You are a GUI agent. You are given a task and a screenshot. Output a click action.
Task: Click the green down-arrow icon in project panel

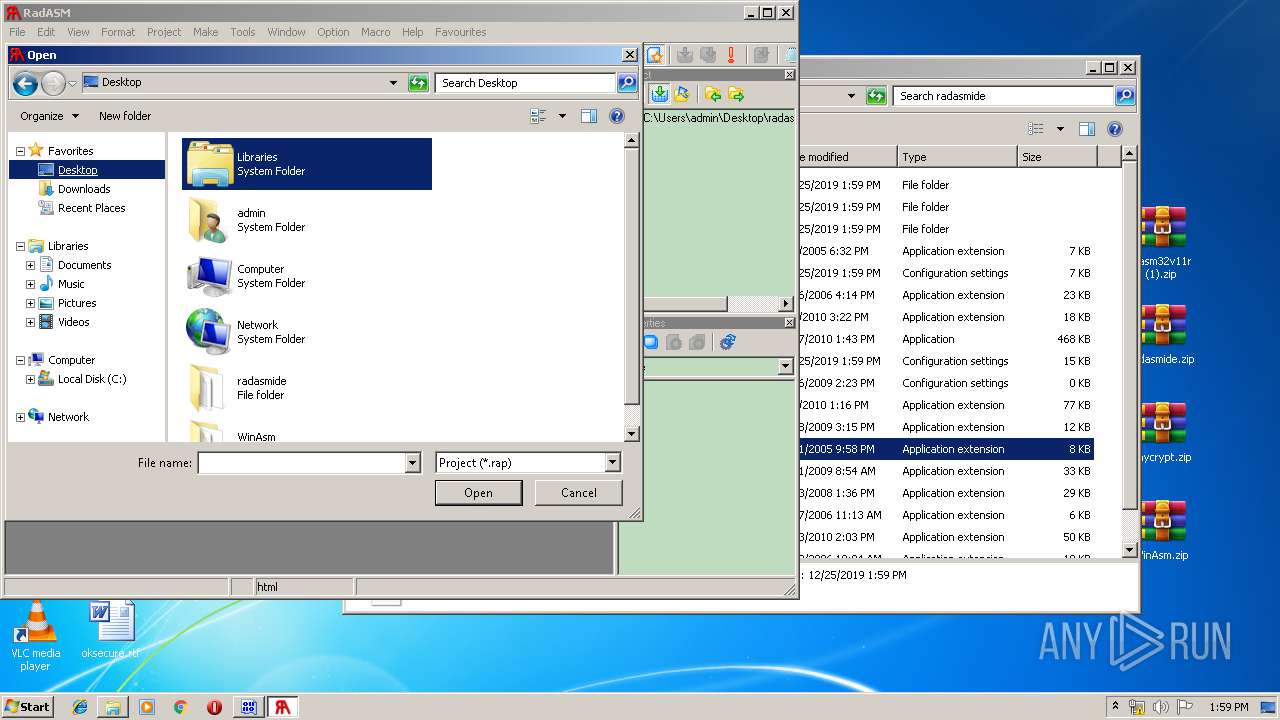pos(659,94)
